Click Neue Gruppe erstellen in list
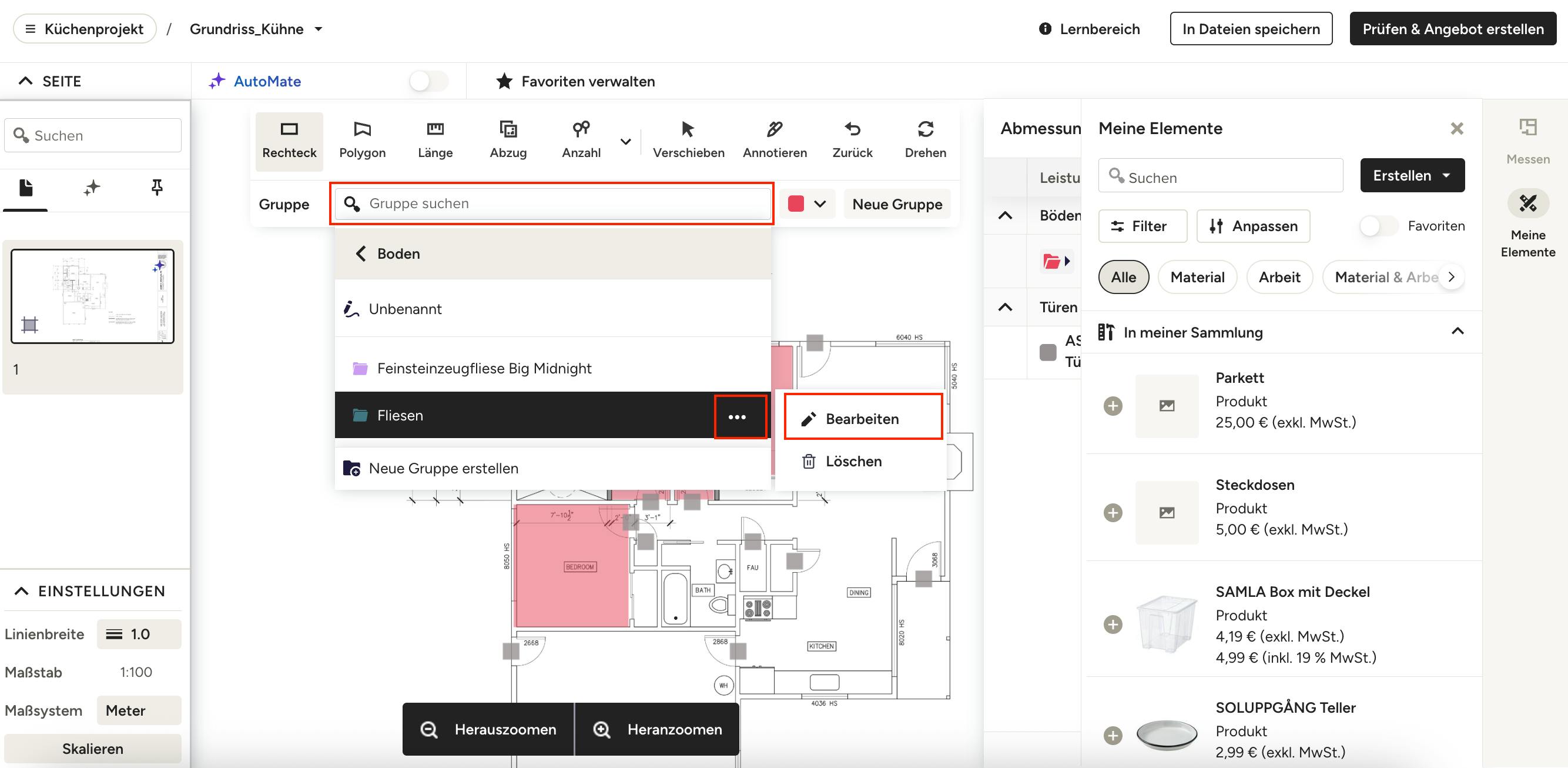Image resolution: width=1568 pixels, height=768 pixels. [552, 468]
